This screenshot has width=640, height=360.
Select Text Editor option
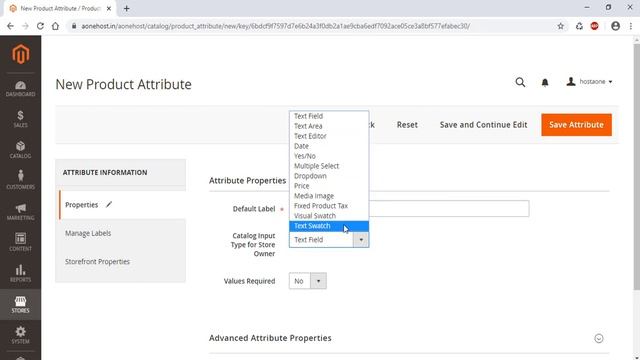click(329, 136)
